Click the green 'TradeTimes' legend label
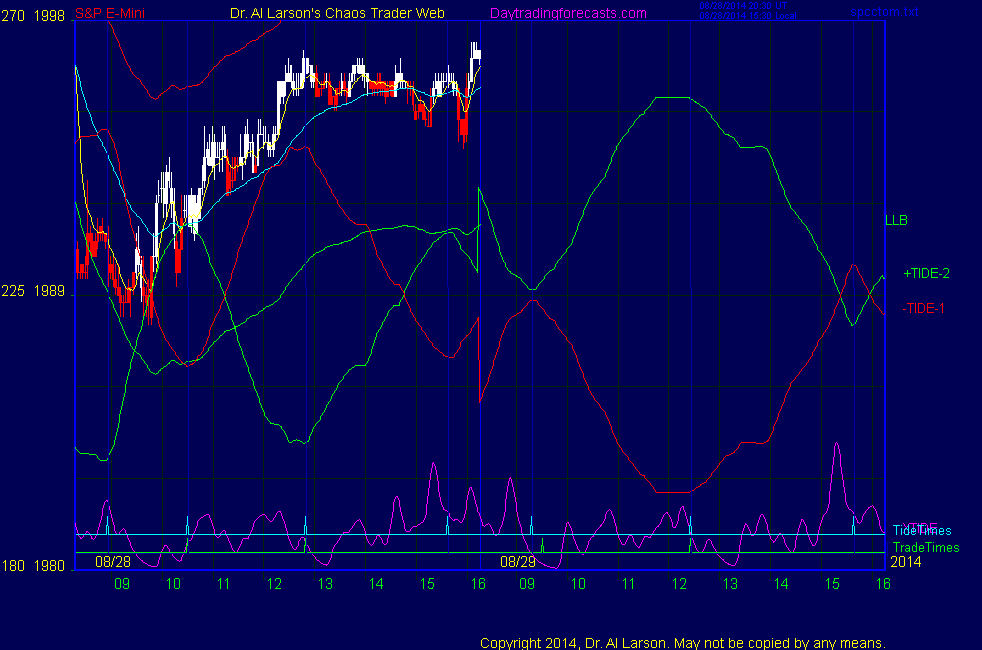 pos(926,547)
